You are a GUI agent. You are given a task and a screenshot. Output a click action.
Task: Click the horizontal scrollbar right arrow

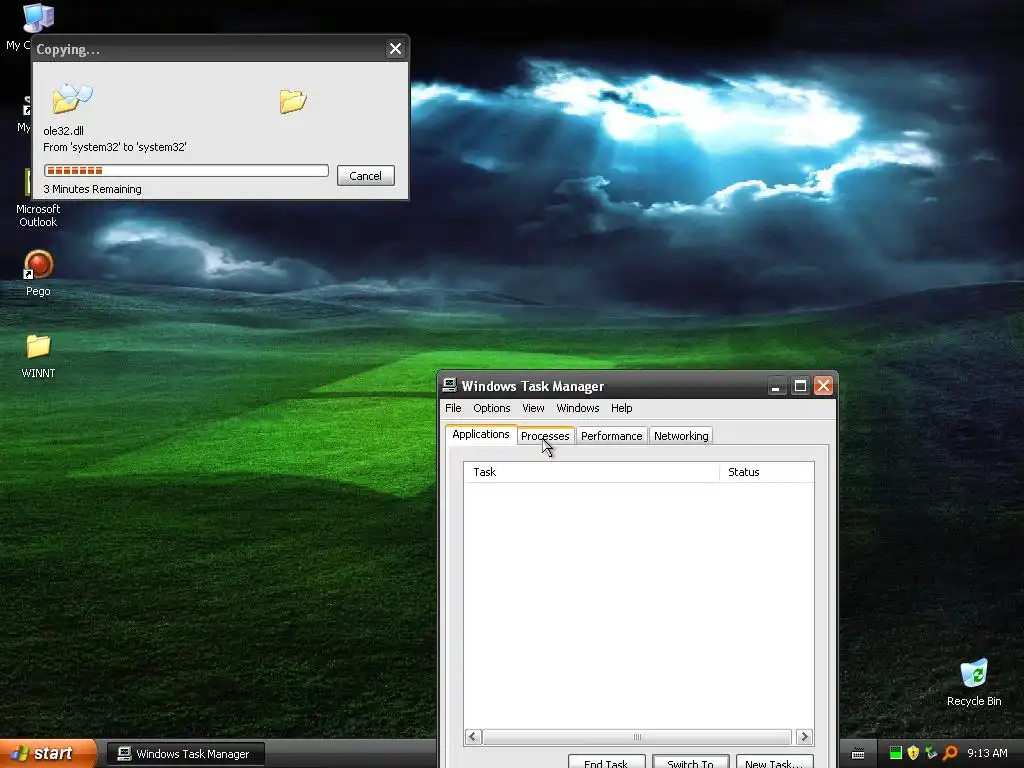(x=805, y=737)
